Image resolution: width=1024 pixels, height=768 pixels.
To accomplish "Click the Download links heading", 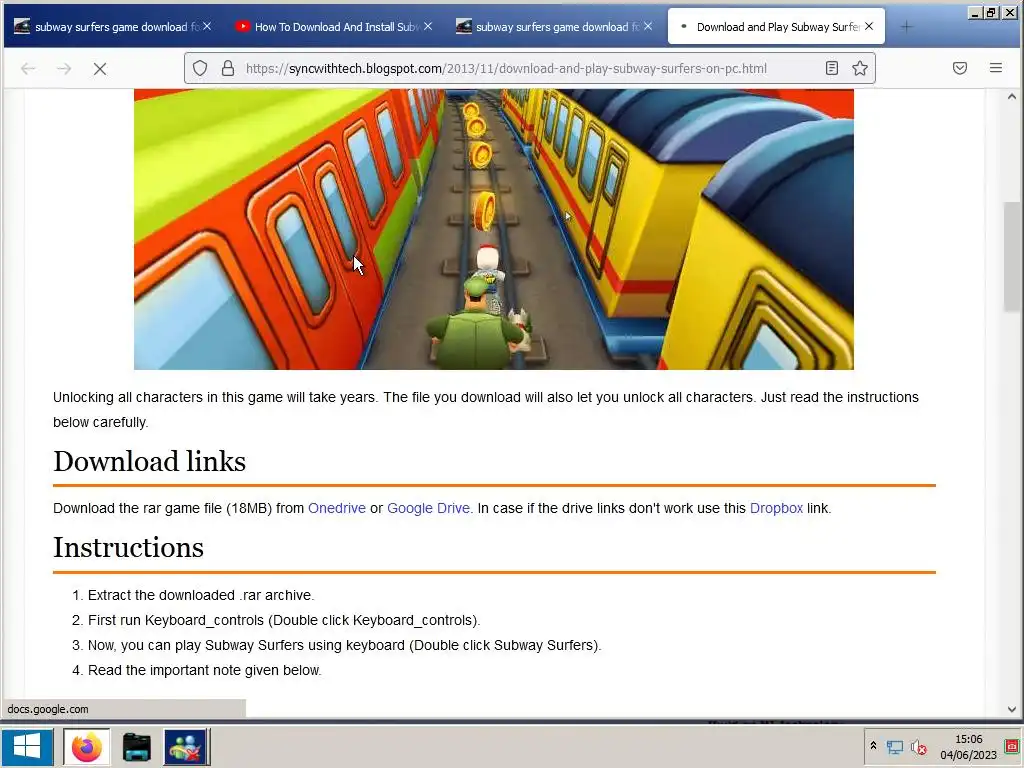I will tap(150, 462).
